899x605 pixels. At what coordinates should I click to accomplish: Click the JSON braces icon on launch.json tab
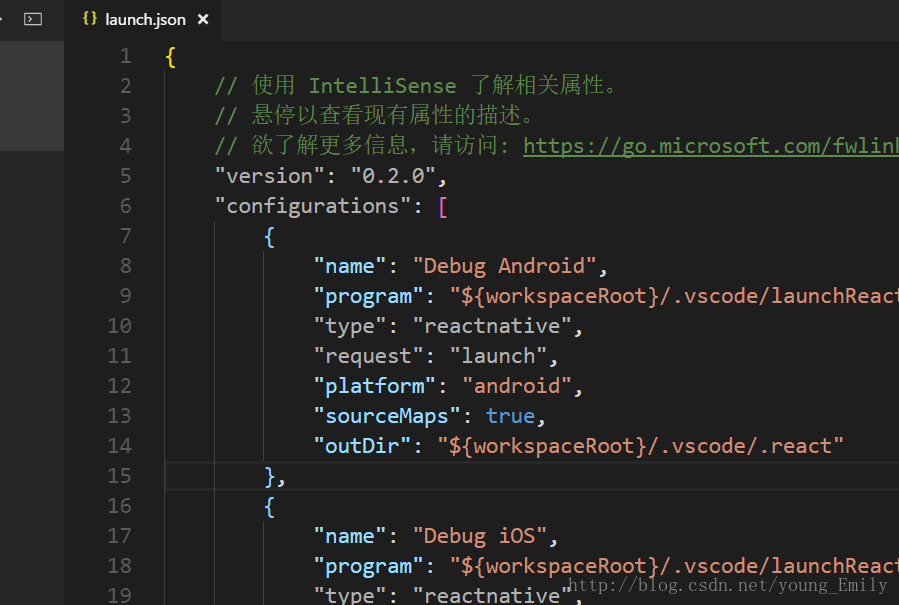[89, 19]
